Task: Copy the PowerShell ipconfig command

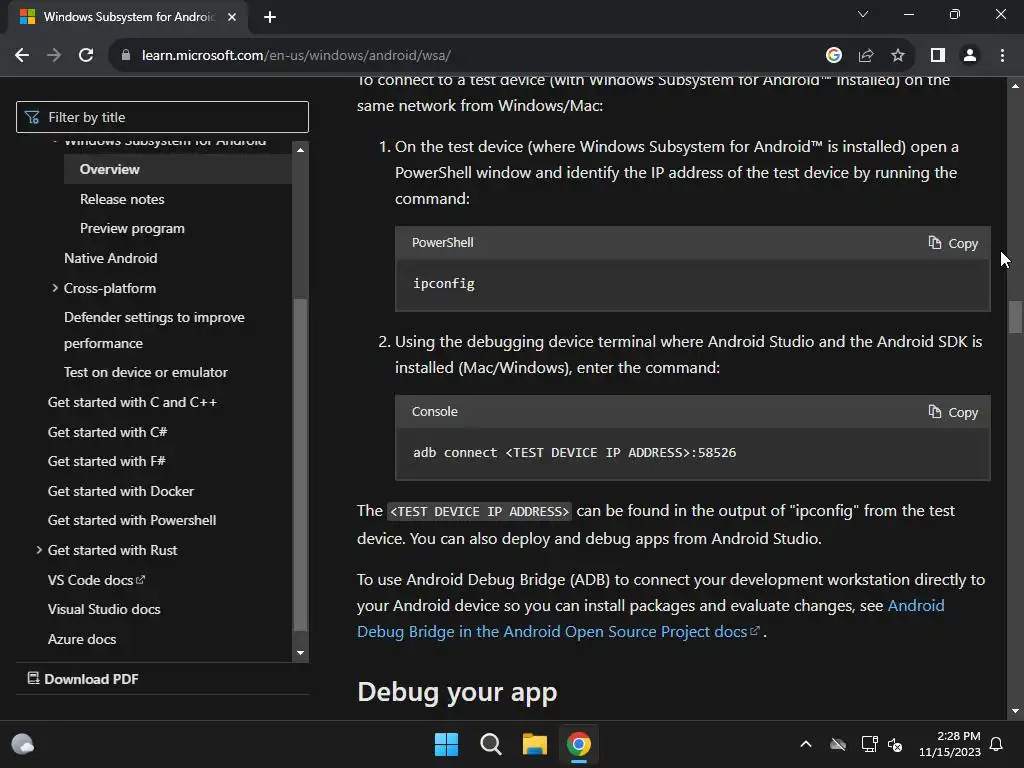Action: (953, 243)
